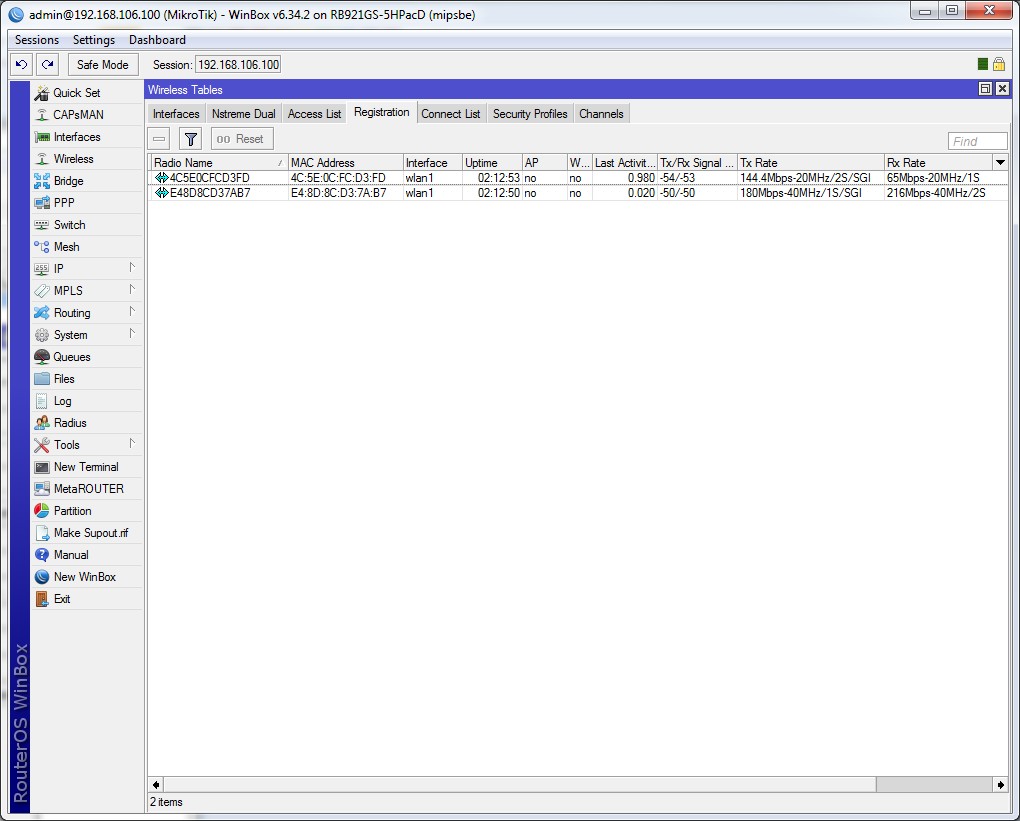Click the undo arrow icon

coord(22,65)
